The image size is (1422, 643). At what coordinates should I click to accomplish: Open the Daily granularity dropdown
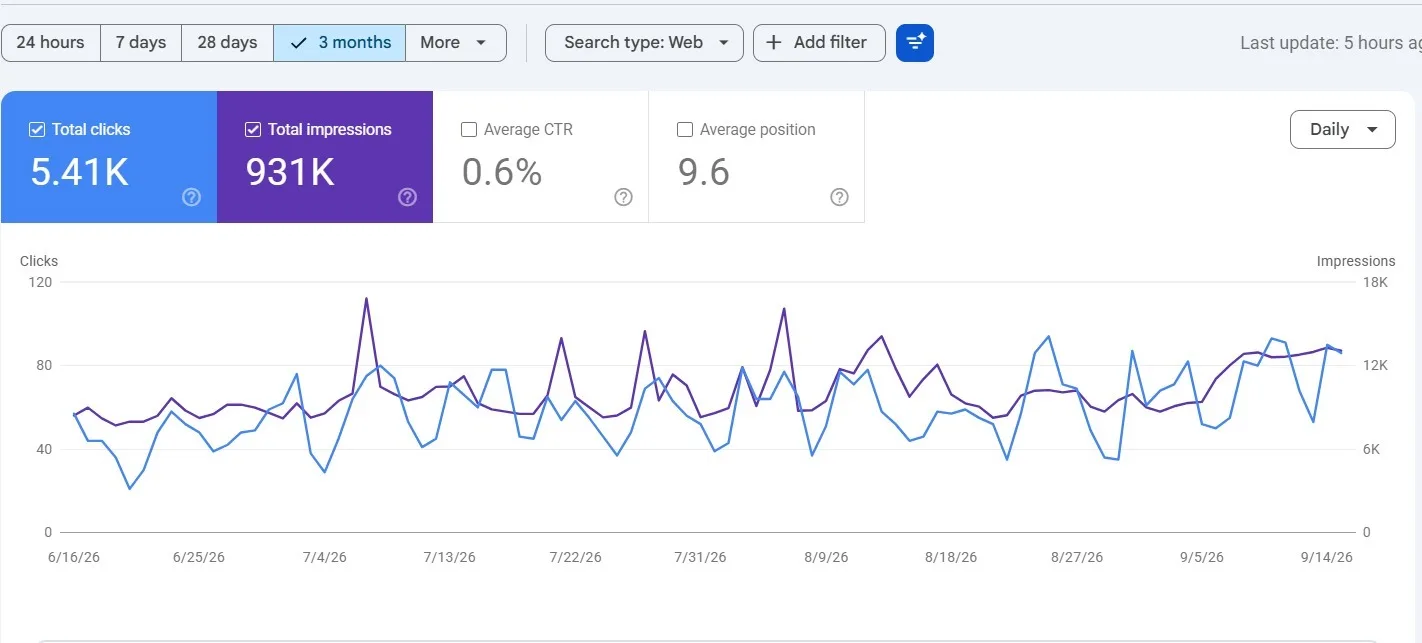(x=1342, y=129)
